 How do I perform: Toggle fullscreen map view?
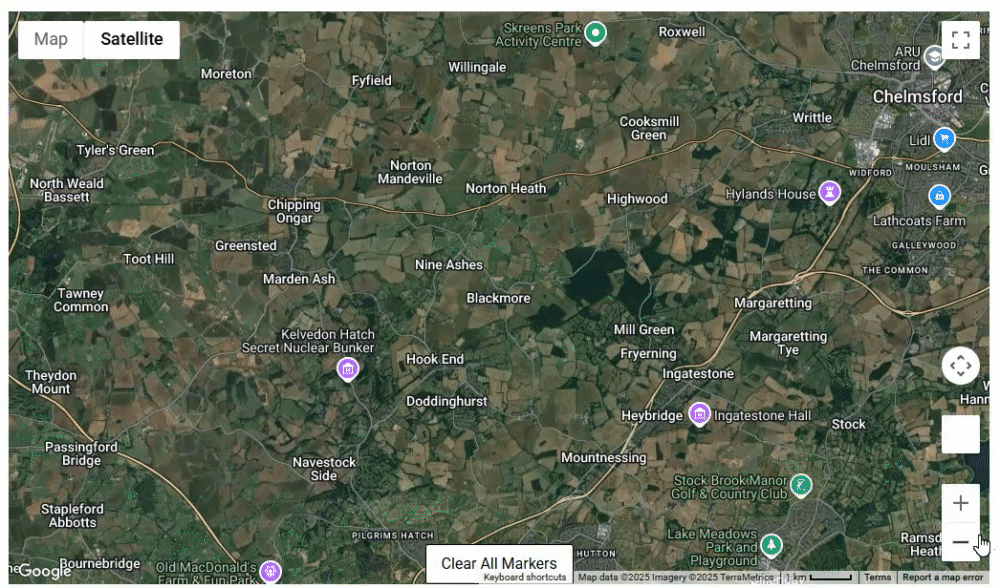point(960,40)
